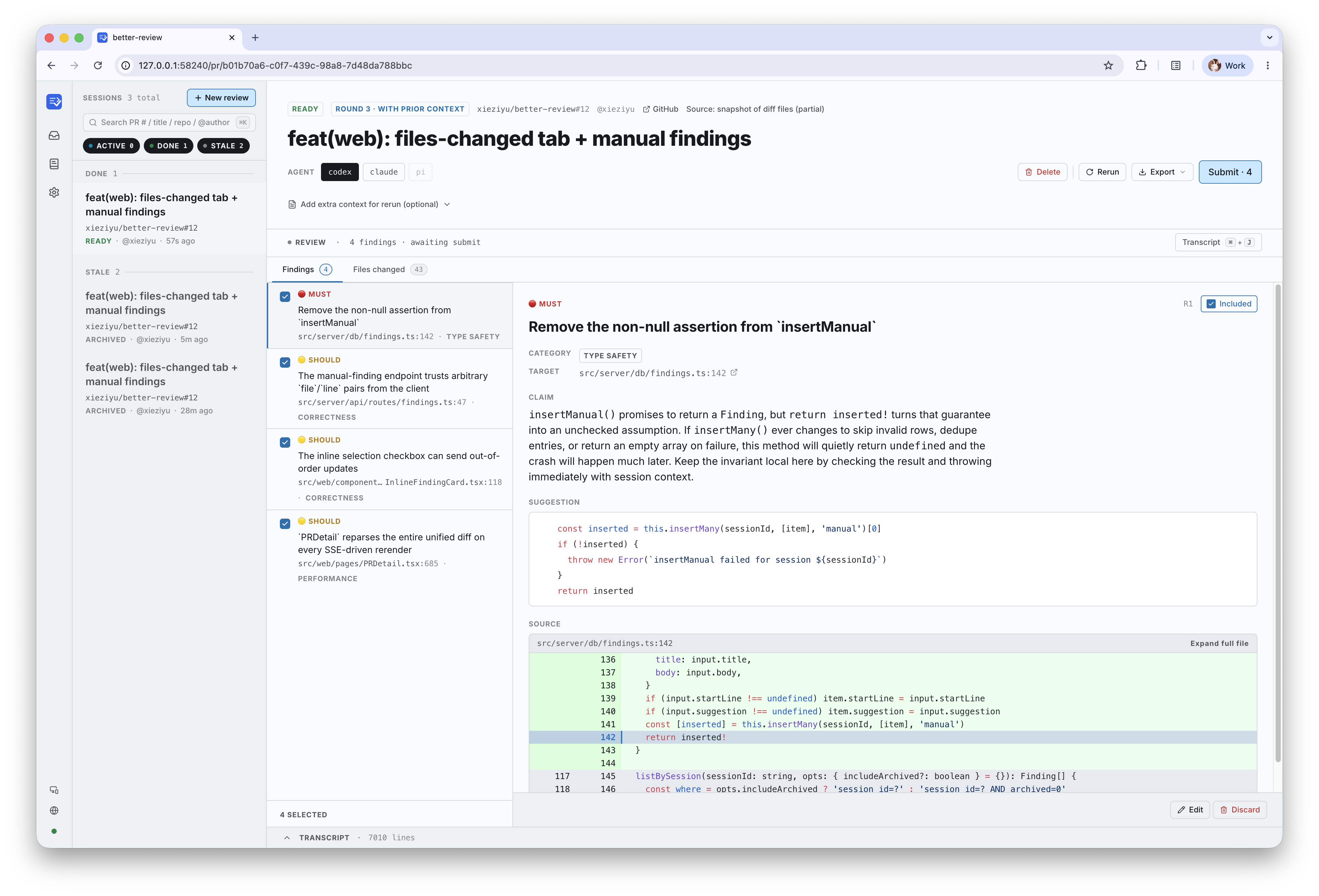
Task: Select the inline selection checkbox finding
Action: pyautogui.click(x=390, y=469)
